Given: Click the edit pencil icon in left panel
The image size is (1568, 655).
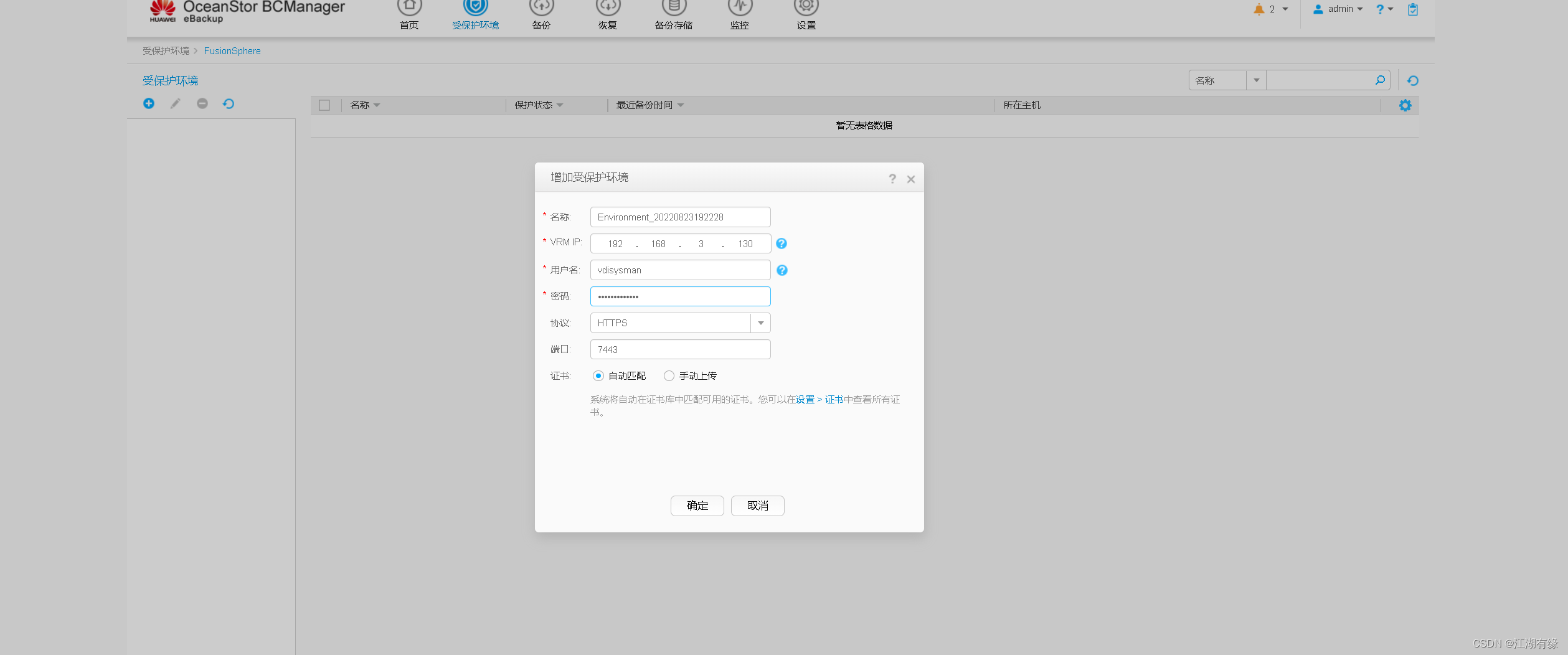Looking at the screenshot, I should tap(176, 103).
